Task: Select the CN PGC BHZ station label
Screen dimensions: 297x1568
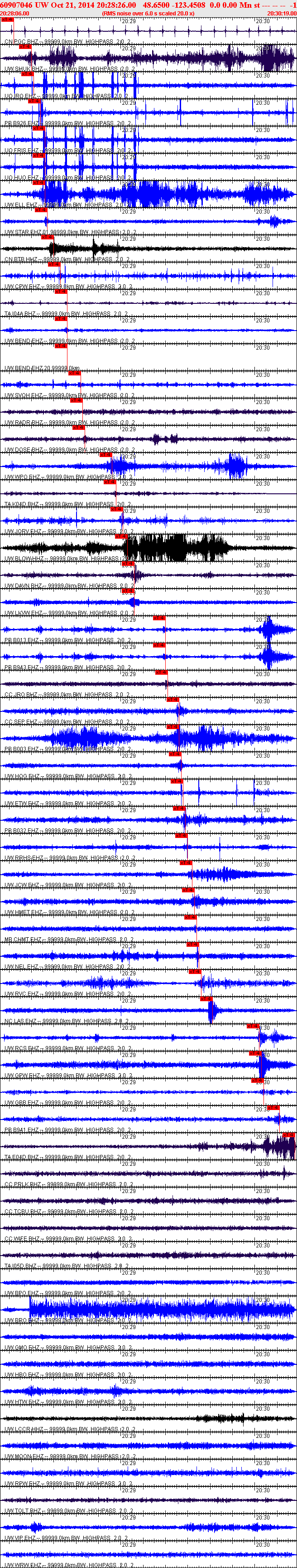Action: point(68,42)
